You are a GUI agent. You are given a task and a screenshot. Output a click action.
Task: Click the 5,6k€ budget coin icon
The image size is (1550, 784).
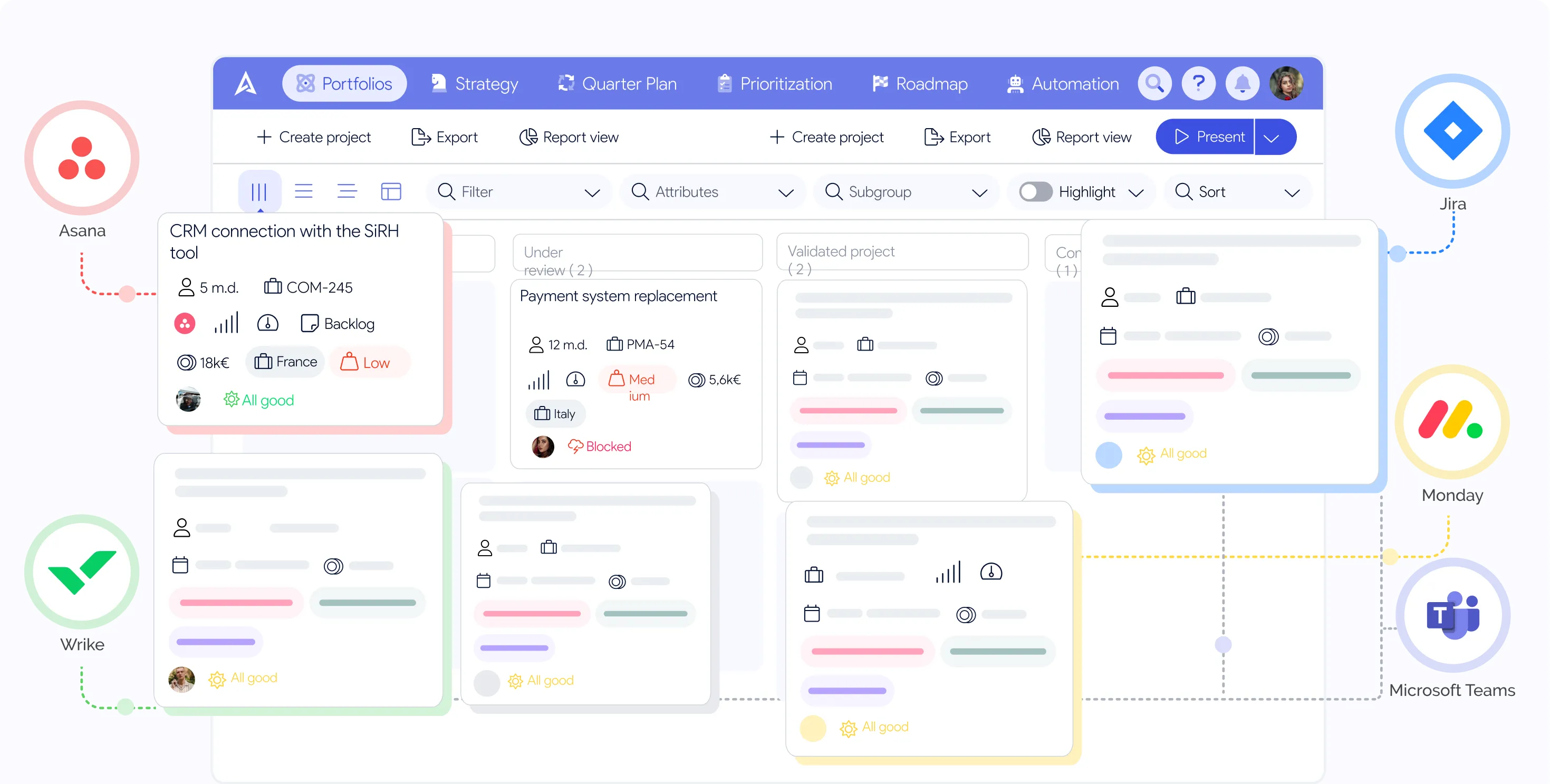point(696,380)
